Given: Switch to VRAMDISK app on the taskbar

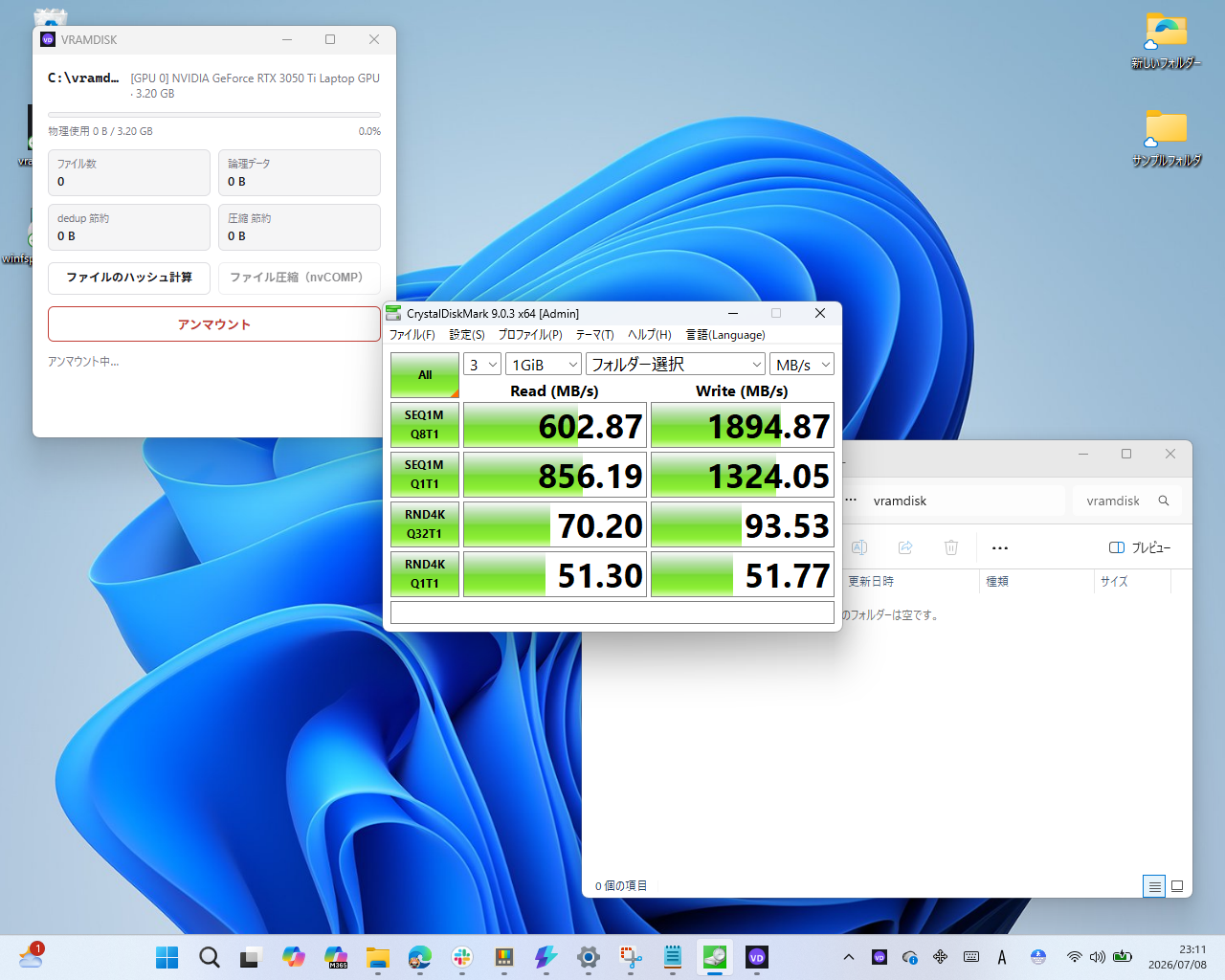Looking at the screenshot, I should point(757,957).
